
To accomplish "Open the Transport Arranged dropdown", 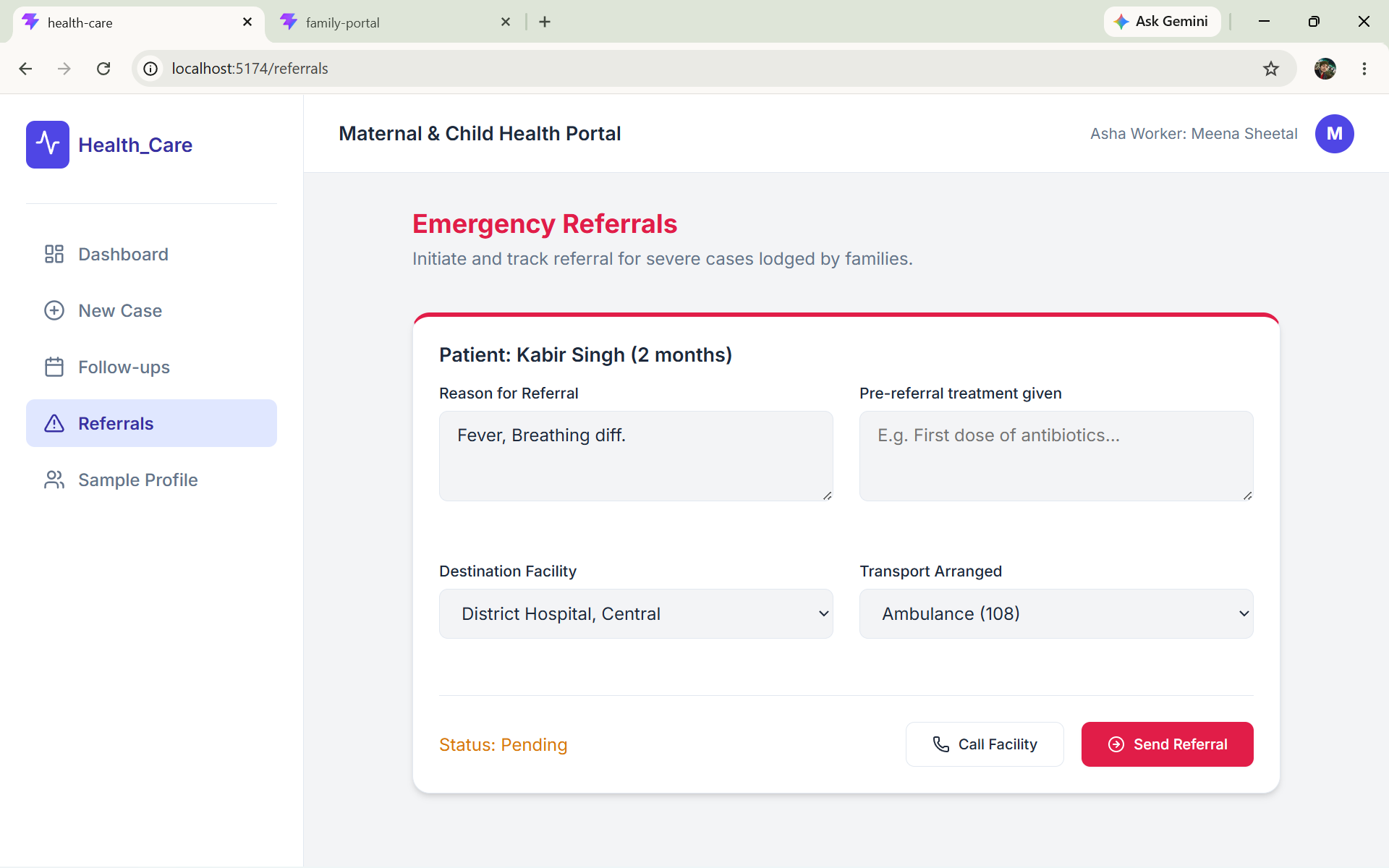I will coord(1056,613).
